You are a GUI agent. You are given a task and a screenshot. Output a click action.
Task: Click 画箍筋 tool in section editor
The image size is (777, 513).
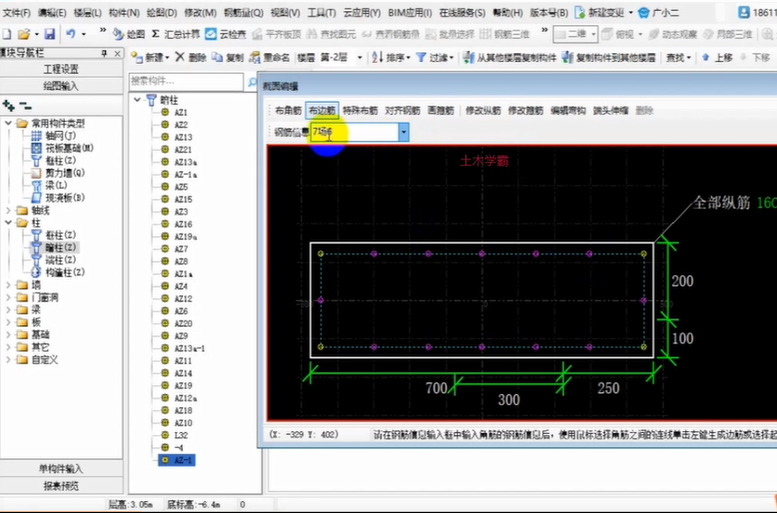click(441, 111)
